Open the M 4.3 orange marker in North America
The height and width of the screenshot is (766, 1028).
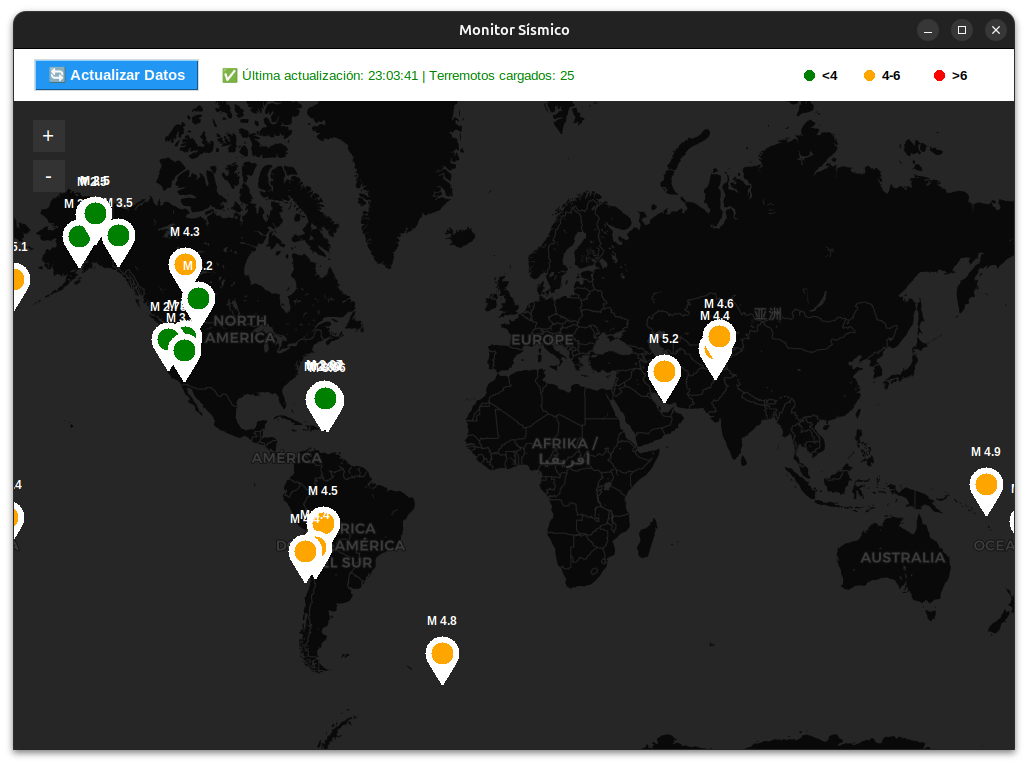tap(186, 265)
